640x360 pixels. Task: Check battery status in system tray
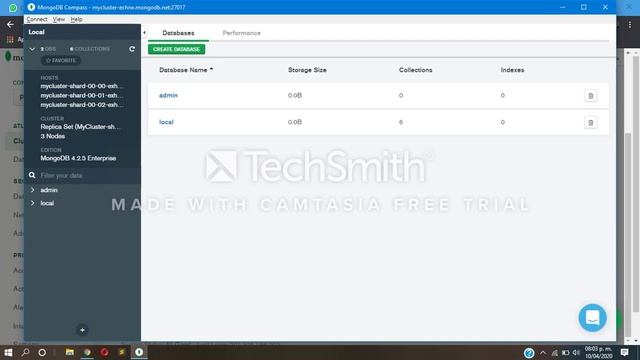coord(565,353)
